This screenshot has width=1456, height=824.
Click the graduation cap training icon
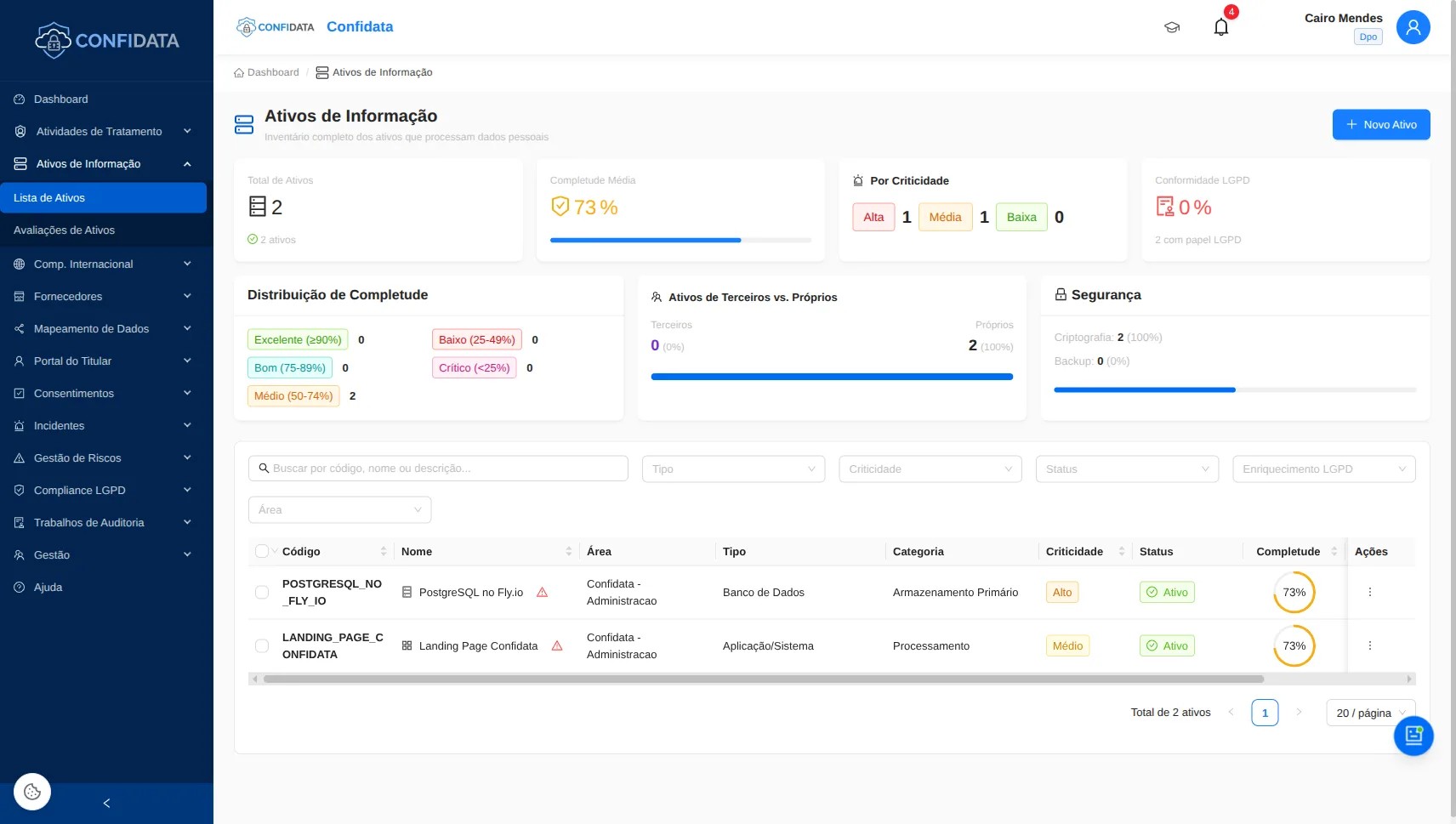coord(1171,26)
